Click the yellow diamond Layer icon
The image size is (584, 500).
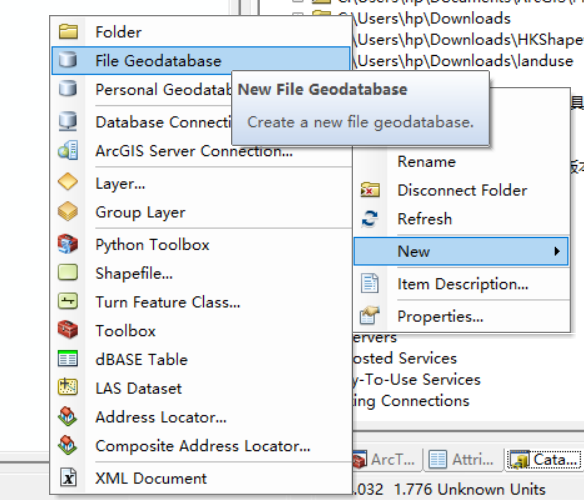tap(68, 182)
